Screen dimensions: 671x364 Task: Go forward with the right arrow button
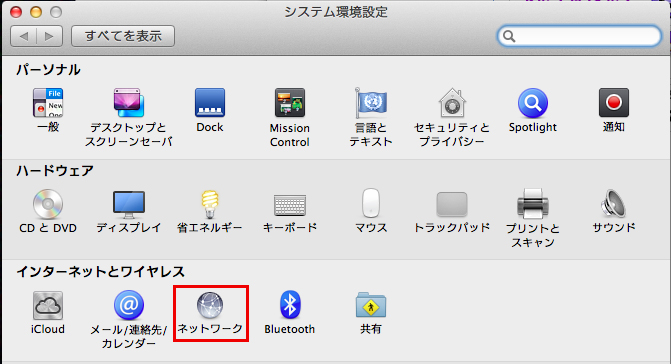click(x=50, y=36)
